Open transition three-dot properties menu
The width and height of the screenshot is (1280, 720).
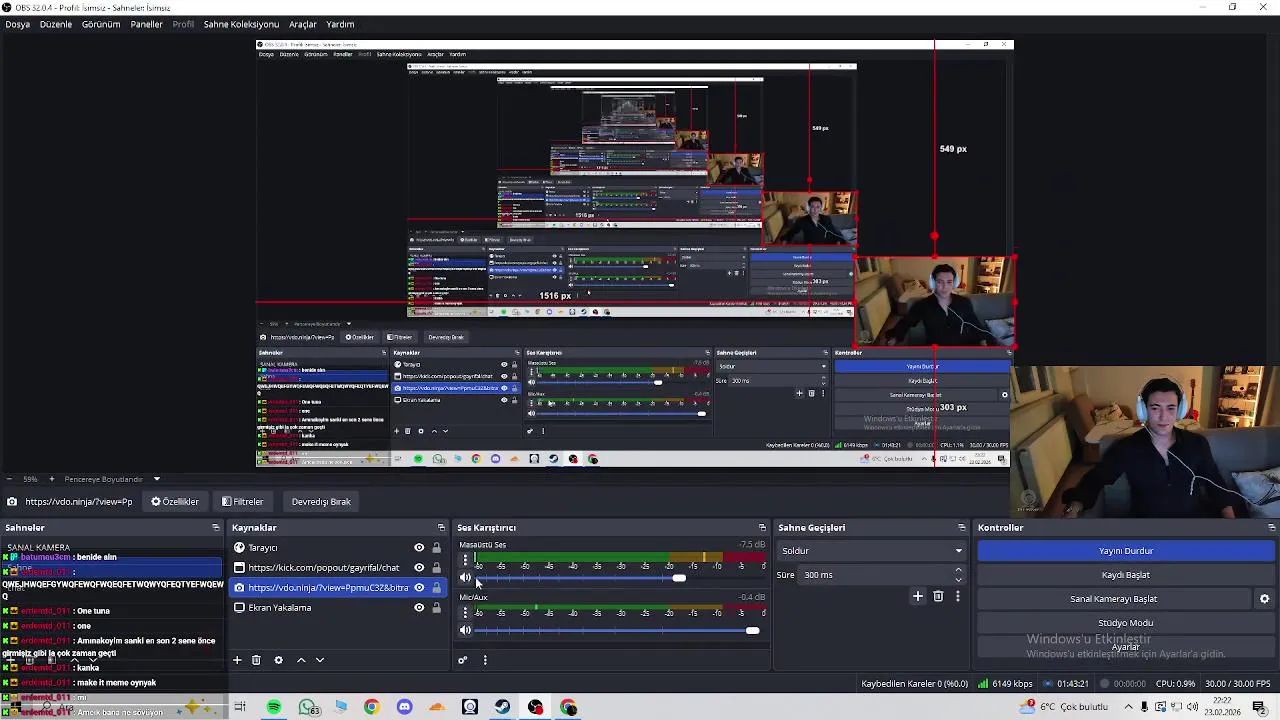(957, 596)
